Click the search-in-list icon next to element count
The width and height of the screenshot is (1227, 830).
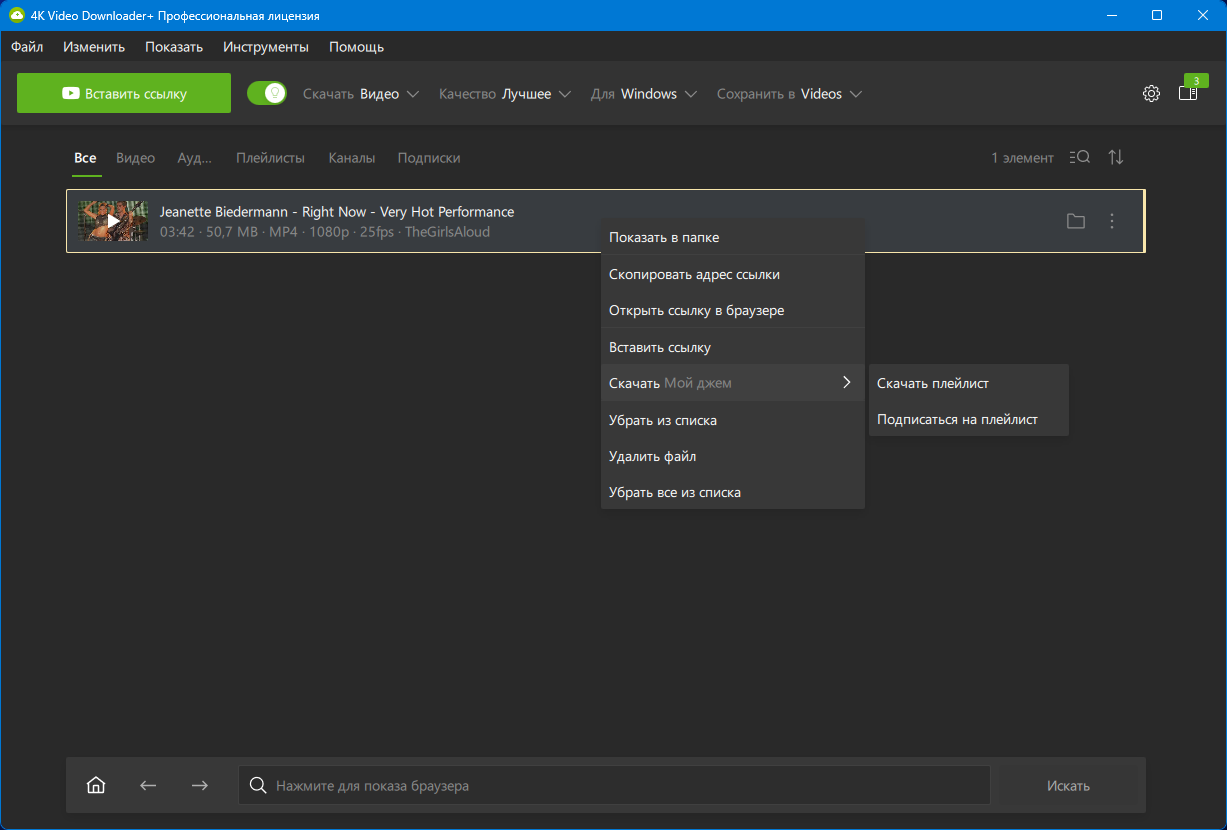point(1079,158)
